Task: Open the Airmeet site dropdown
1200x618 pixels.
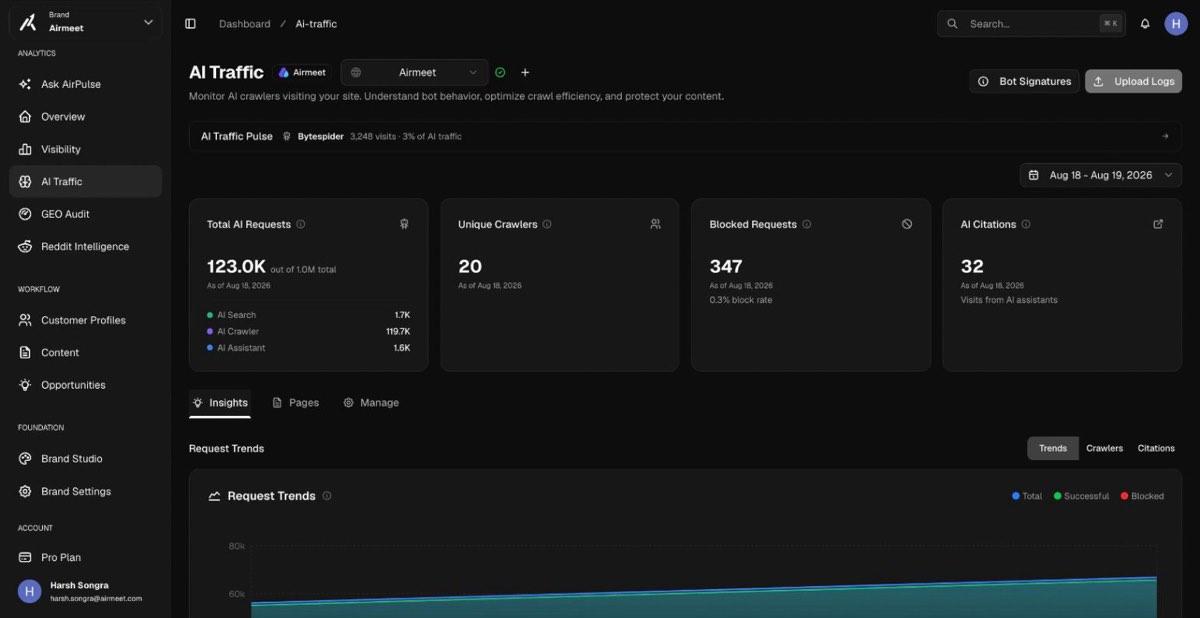Action: [414, 72]
